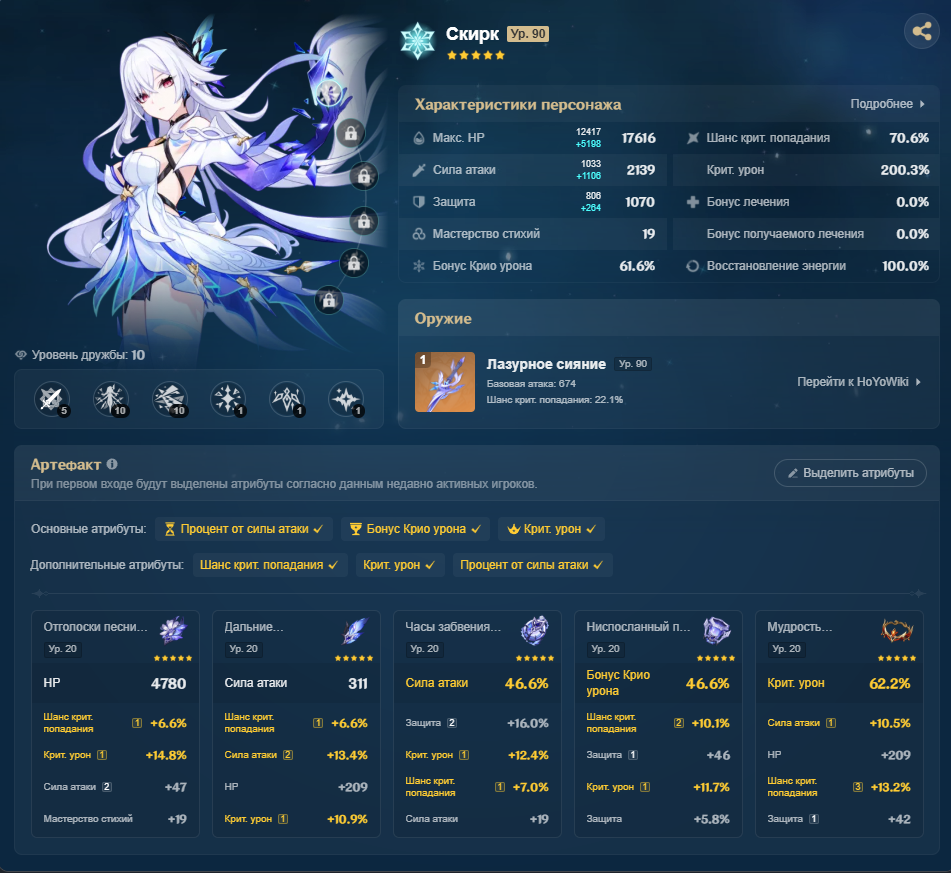Select the unlocked first constellation node
The width and height of the screenshot is (951, 873).
(x=329, y=93)
